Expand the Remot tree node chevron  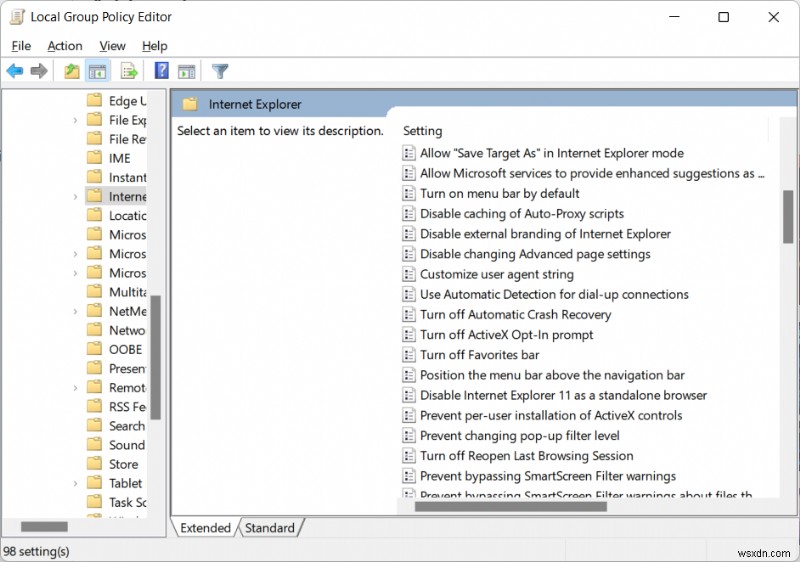coord(75,388)
